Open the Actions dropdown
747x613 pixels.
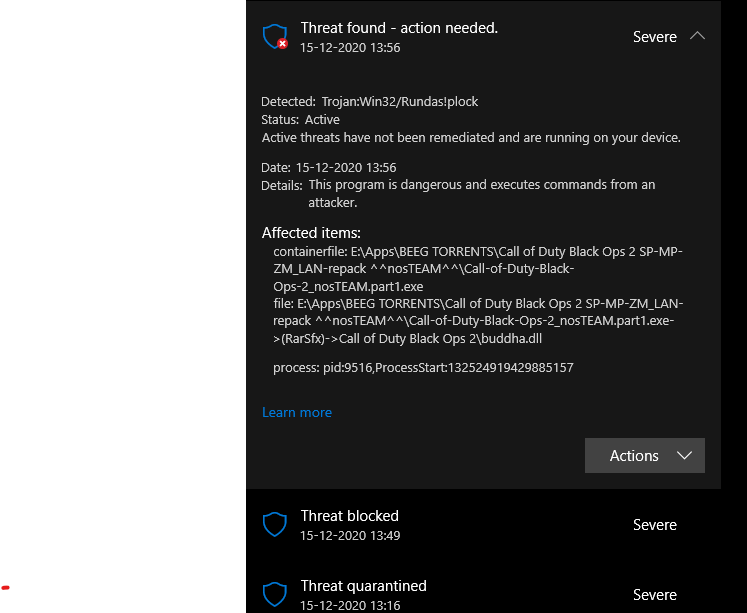point(645,455)
